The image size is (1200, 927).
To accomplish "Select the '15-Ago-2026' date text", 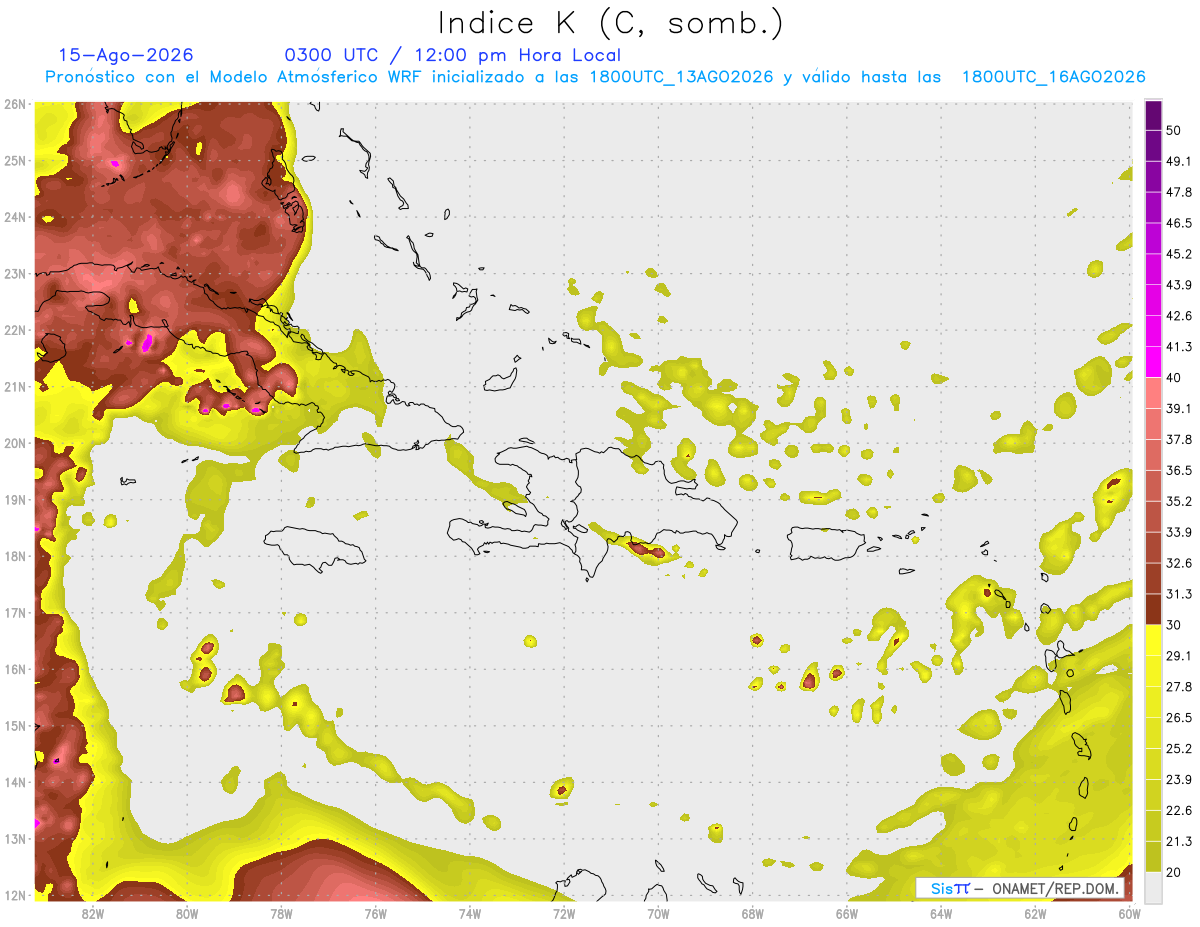I will [x=126, y=55].
